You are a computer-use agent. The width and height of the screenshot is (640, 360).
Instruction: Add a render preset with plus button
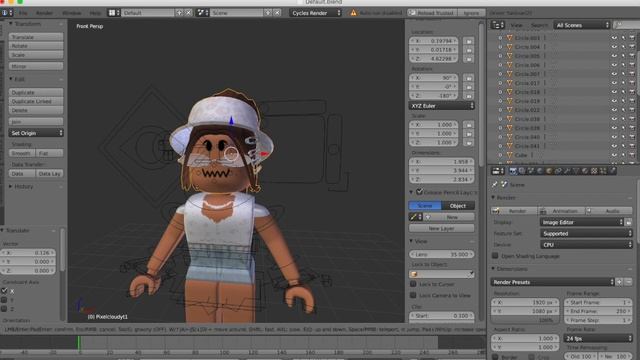(619, 282)
